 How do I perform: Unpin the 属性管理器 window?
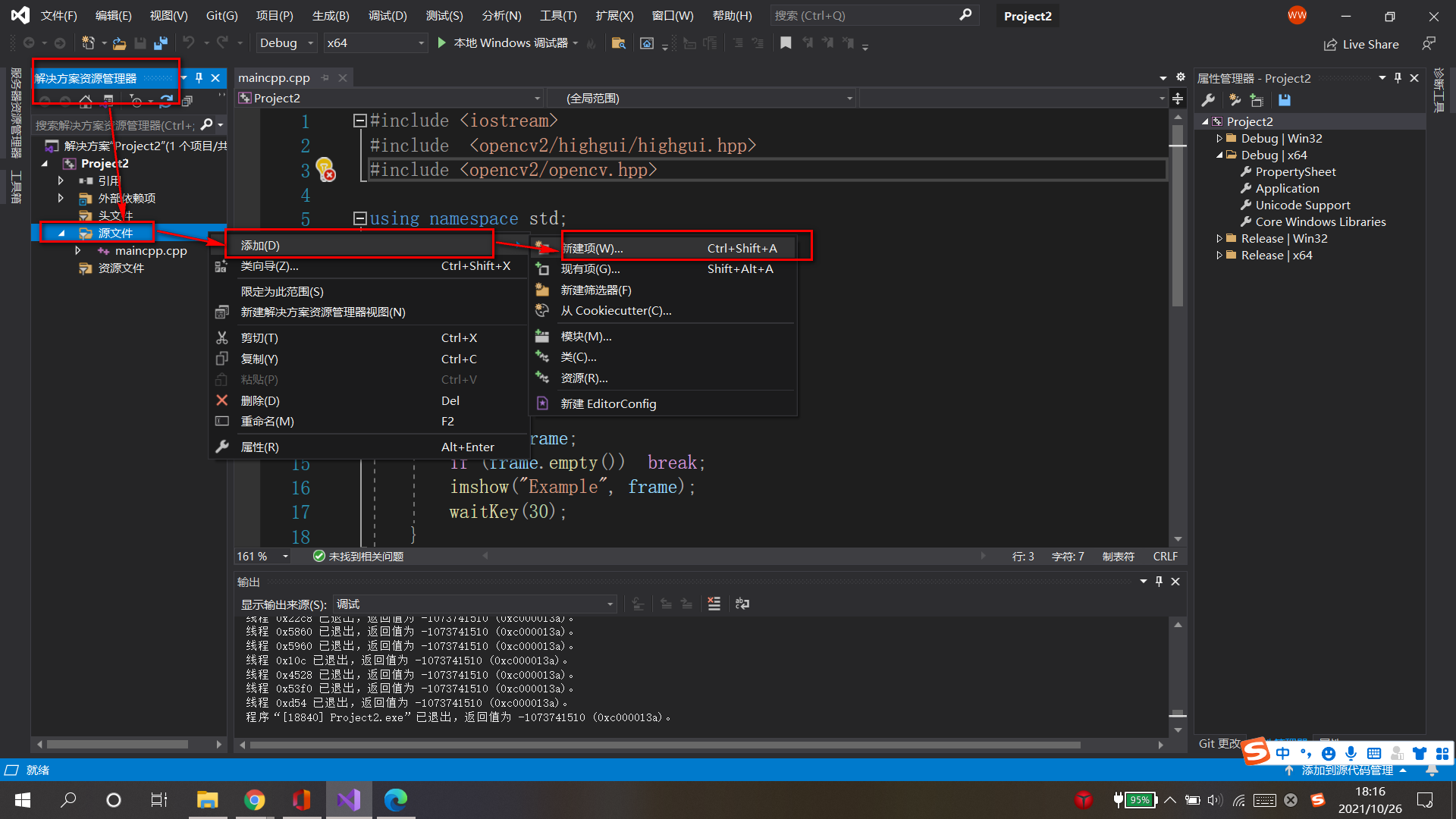point(1398,77)
